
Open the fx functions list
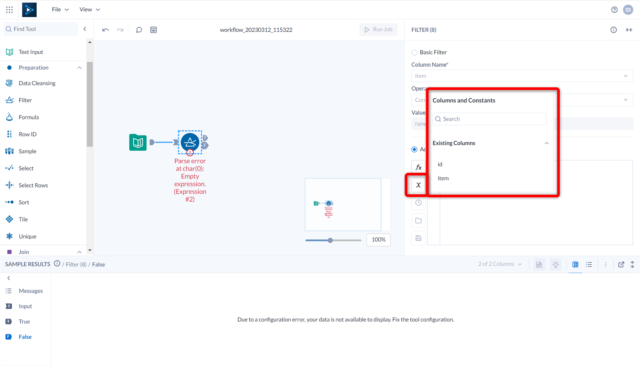pyautogui.click(x=418, y=167)
